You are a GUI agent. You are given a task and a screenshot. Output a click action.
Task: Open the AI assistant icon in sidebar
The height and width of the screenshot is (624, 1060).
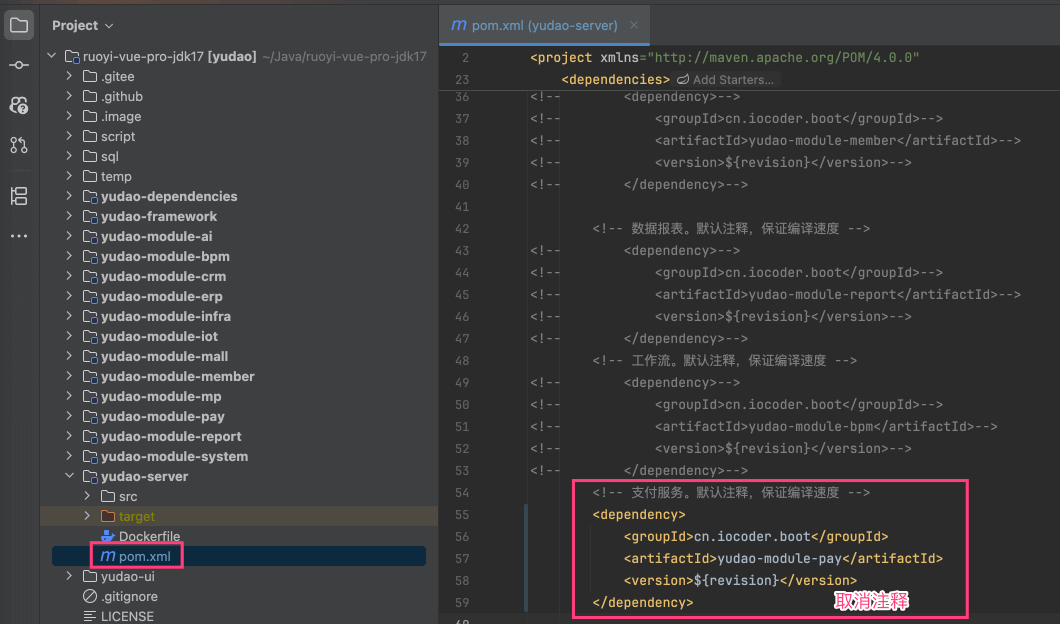click(x=19, y=105)
